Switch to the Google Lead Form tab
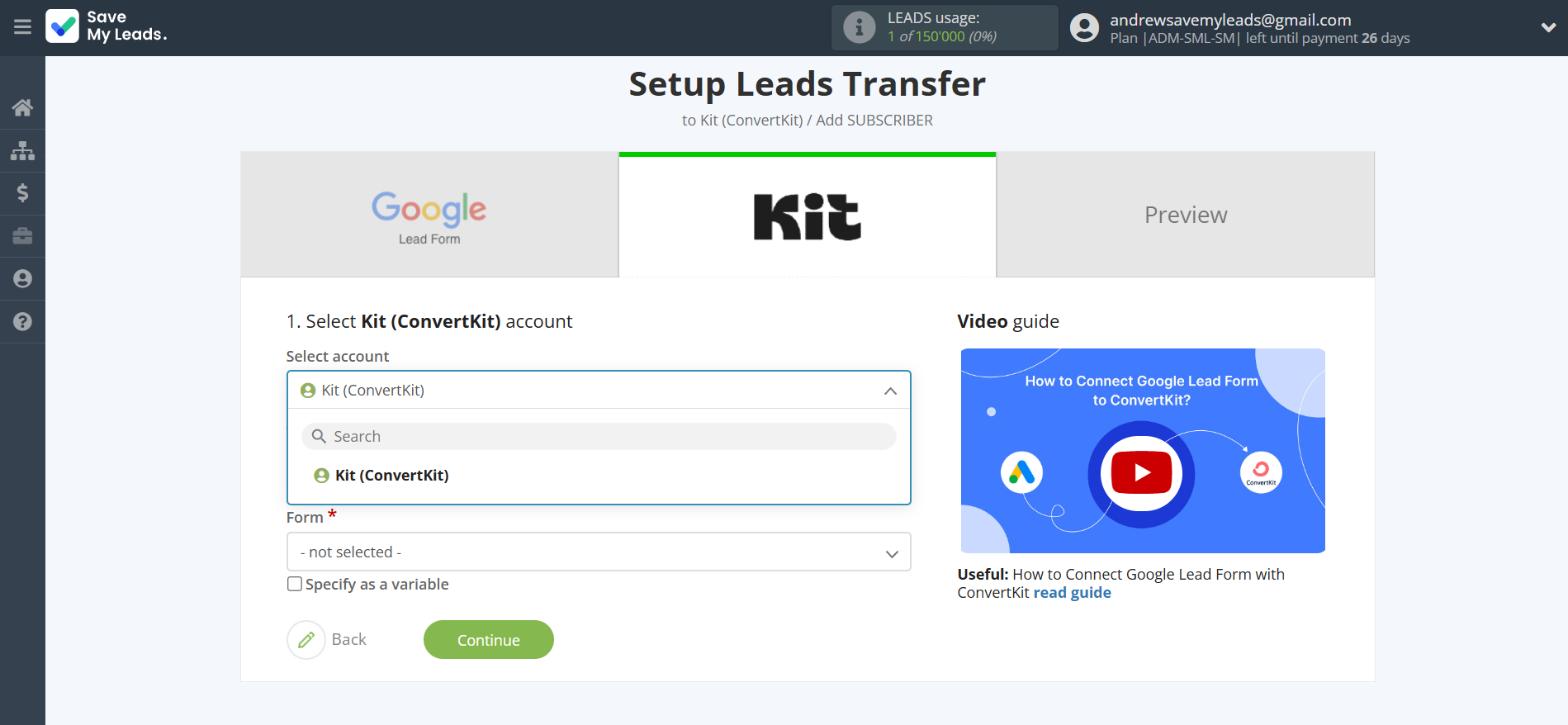The image size is (1568, 725). pyautogui.click(x=429, y=215)
